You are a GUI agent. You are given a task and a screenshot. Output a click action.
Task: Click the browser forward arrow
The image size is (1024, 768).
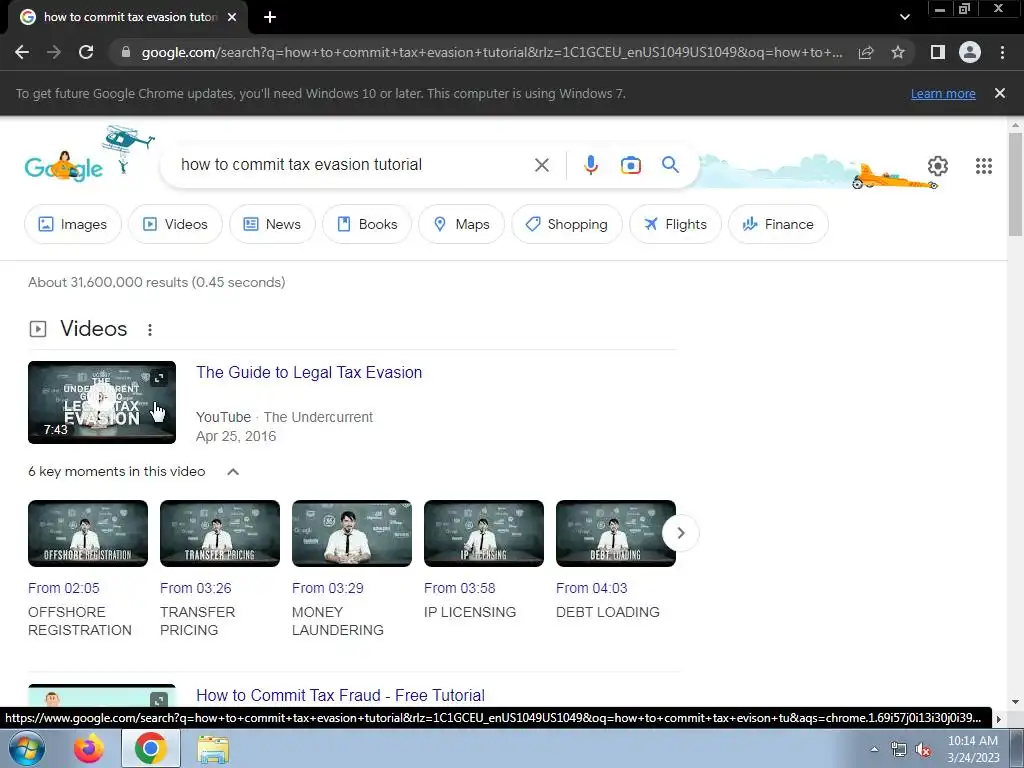tap(54, 52)
